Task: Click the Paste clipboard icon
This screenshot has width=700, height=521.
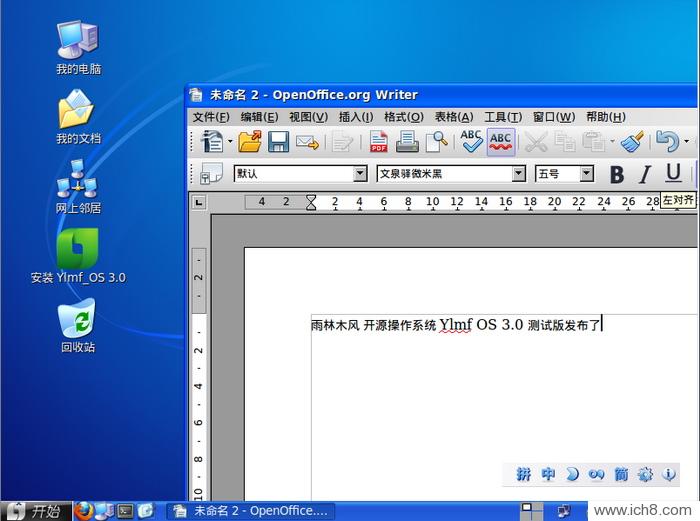Action: coord(594,142)
